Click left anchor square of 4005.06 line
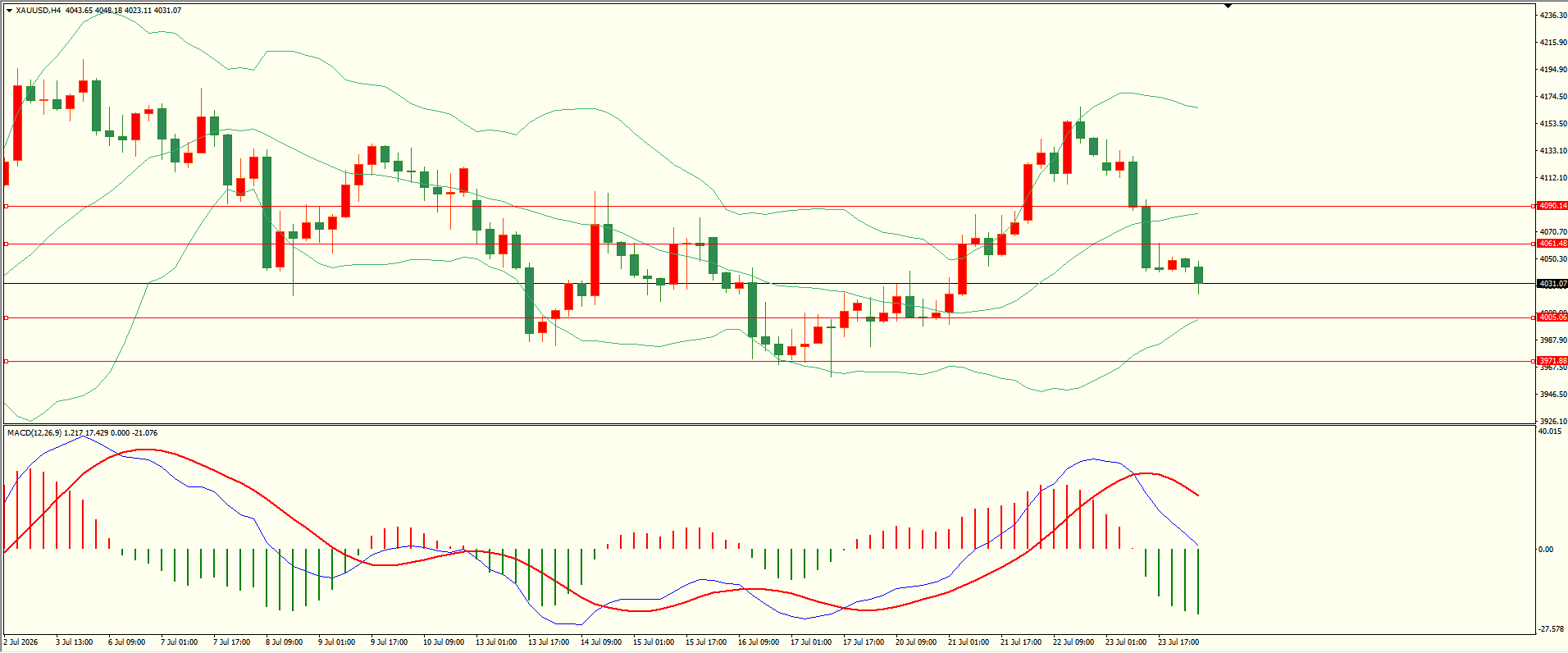 point(7,317)
